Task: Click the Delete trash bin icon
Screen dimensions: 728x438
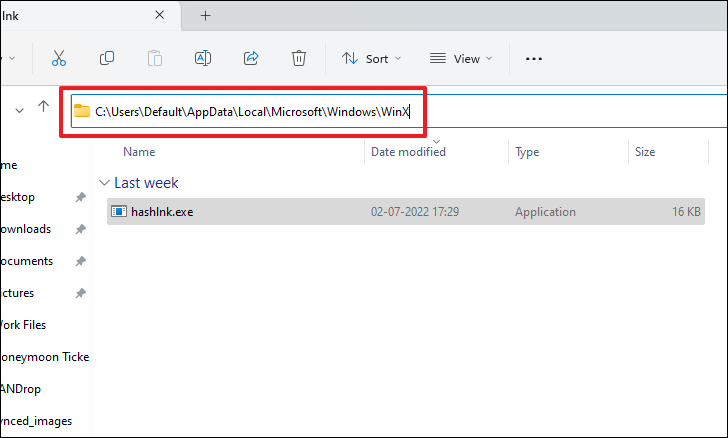Action: click(299, 59)
